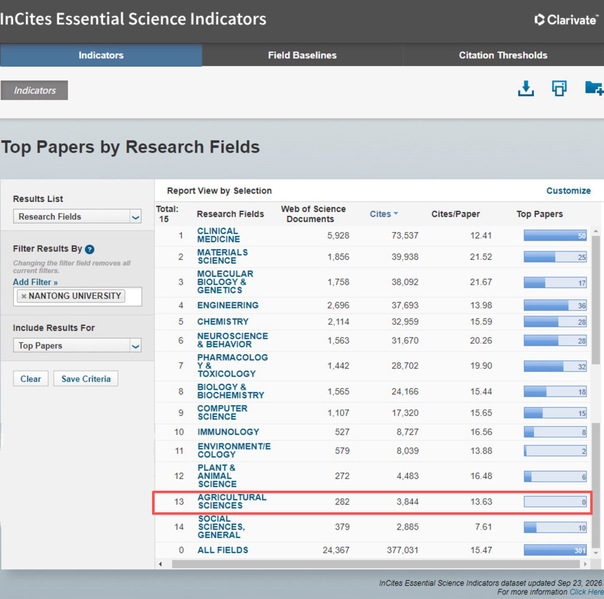Click the Save Criteria button
604x599 pixels.
[x=86, y=379]
